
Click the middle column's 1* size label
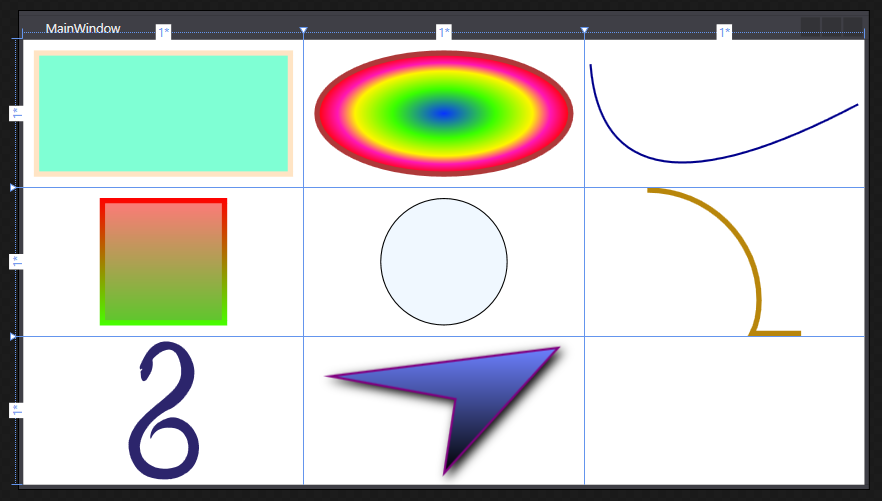(443, 33)
